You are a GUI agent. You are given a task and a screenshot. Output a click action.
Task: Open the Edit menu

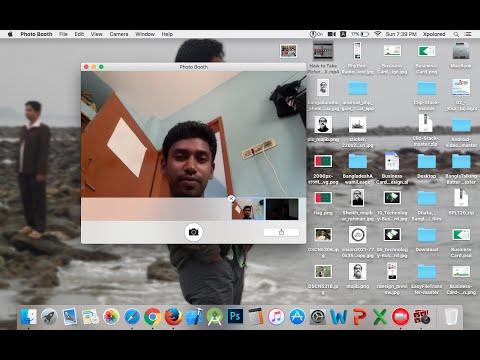click(x=79, y=34)
